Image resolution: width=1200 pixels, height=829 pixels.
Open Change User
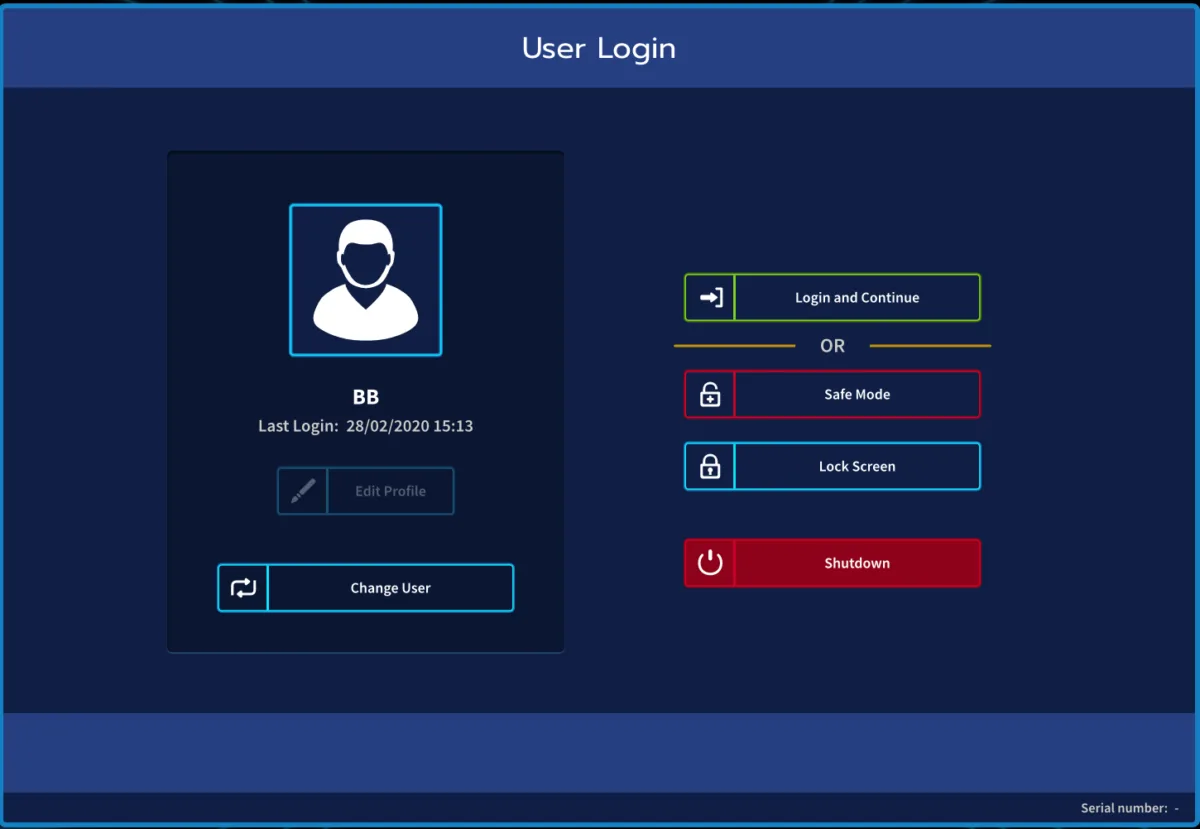366,588
